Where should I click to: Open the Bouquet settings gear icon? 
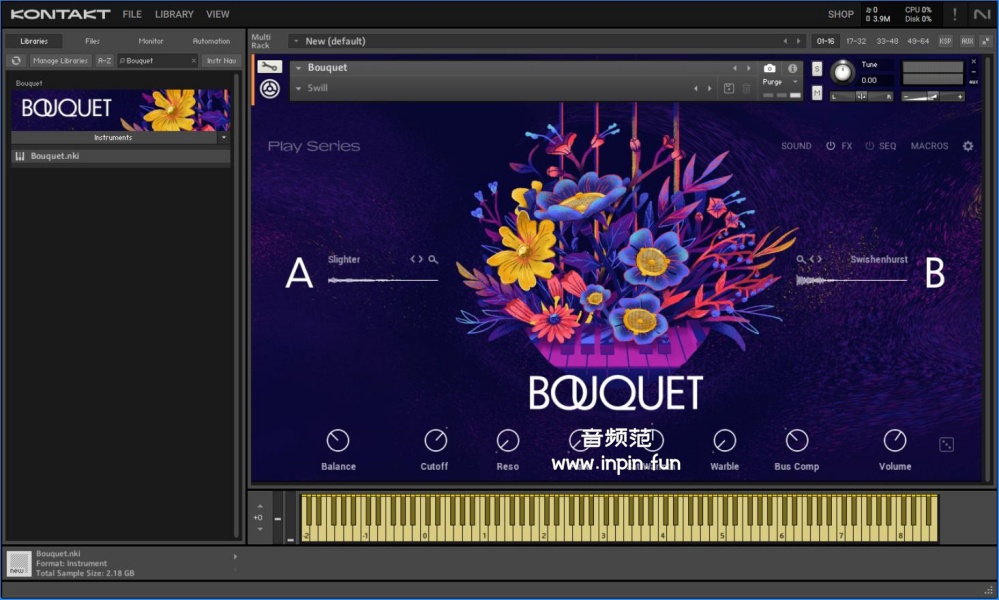coord(968,146)
